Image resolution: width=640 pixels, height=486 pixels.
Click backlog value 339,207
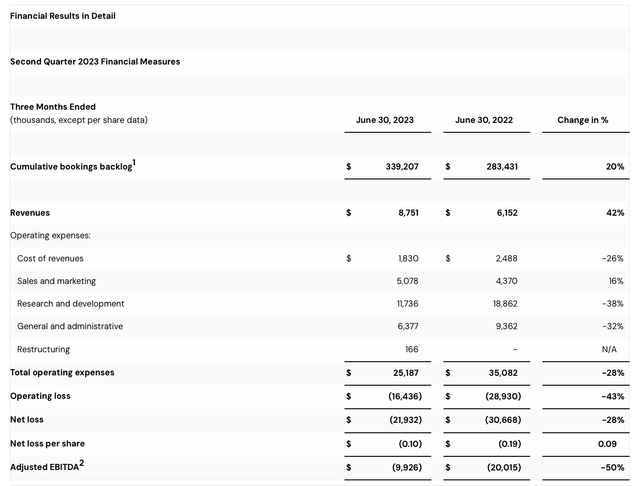[402, 166]
